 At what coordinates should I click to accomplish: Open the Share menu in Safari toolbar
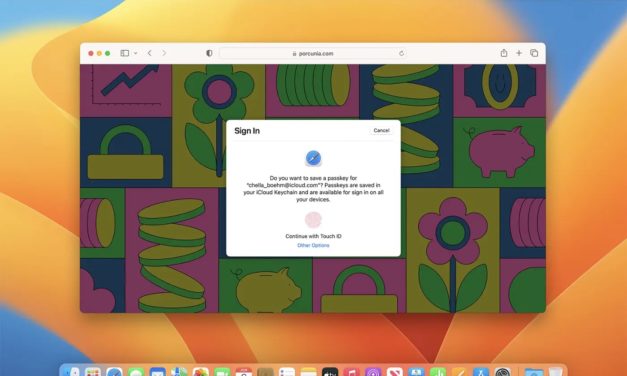(x=504, y=53)
